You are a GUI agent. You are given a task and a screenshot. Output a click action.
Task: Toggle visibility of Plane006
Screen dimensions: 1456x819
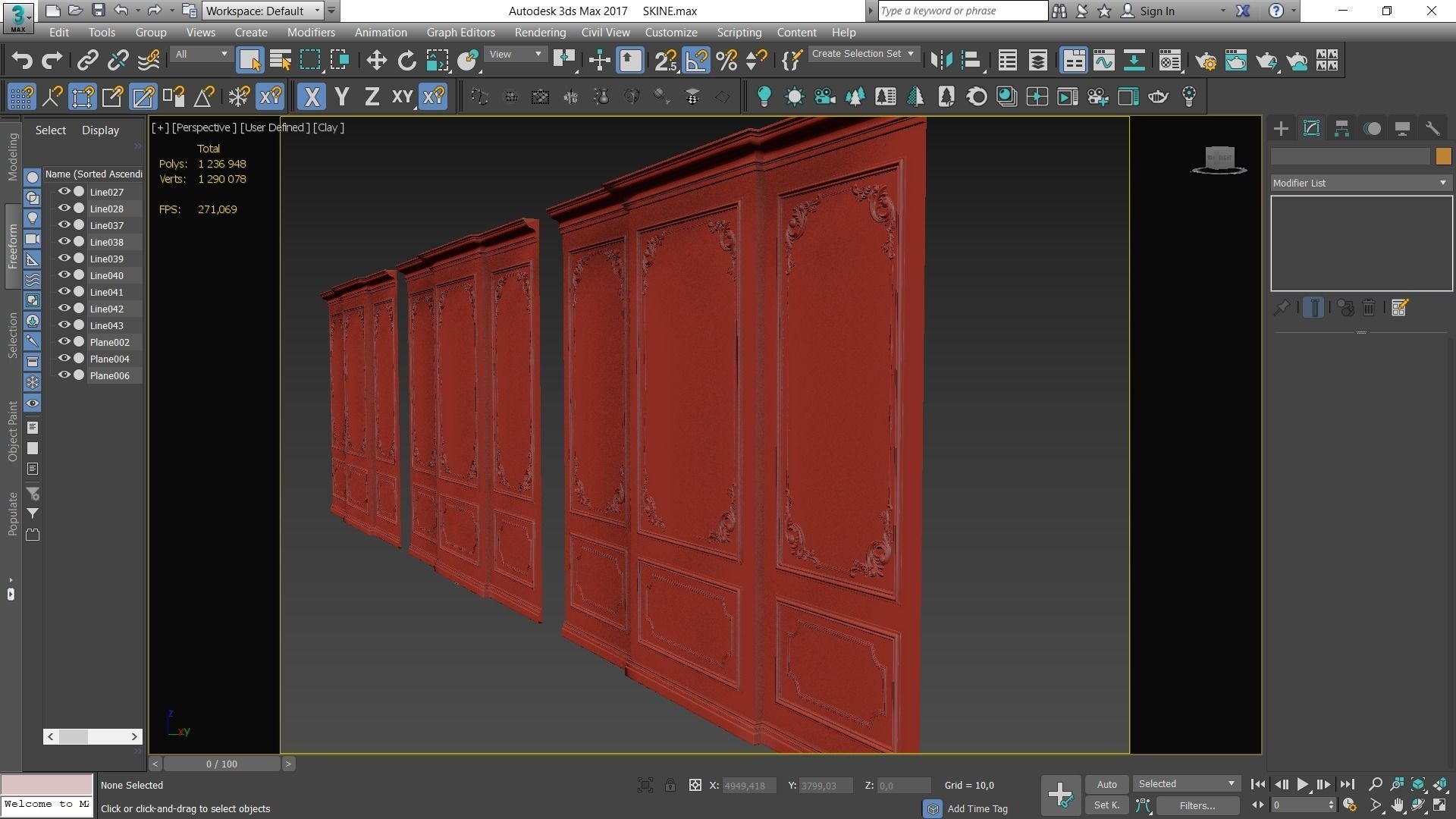(x=64, y=375)
